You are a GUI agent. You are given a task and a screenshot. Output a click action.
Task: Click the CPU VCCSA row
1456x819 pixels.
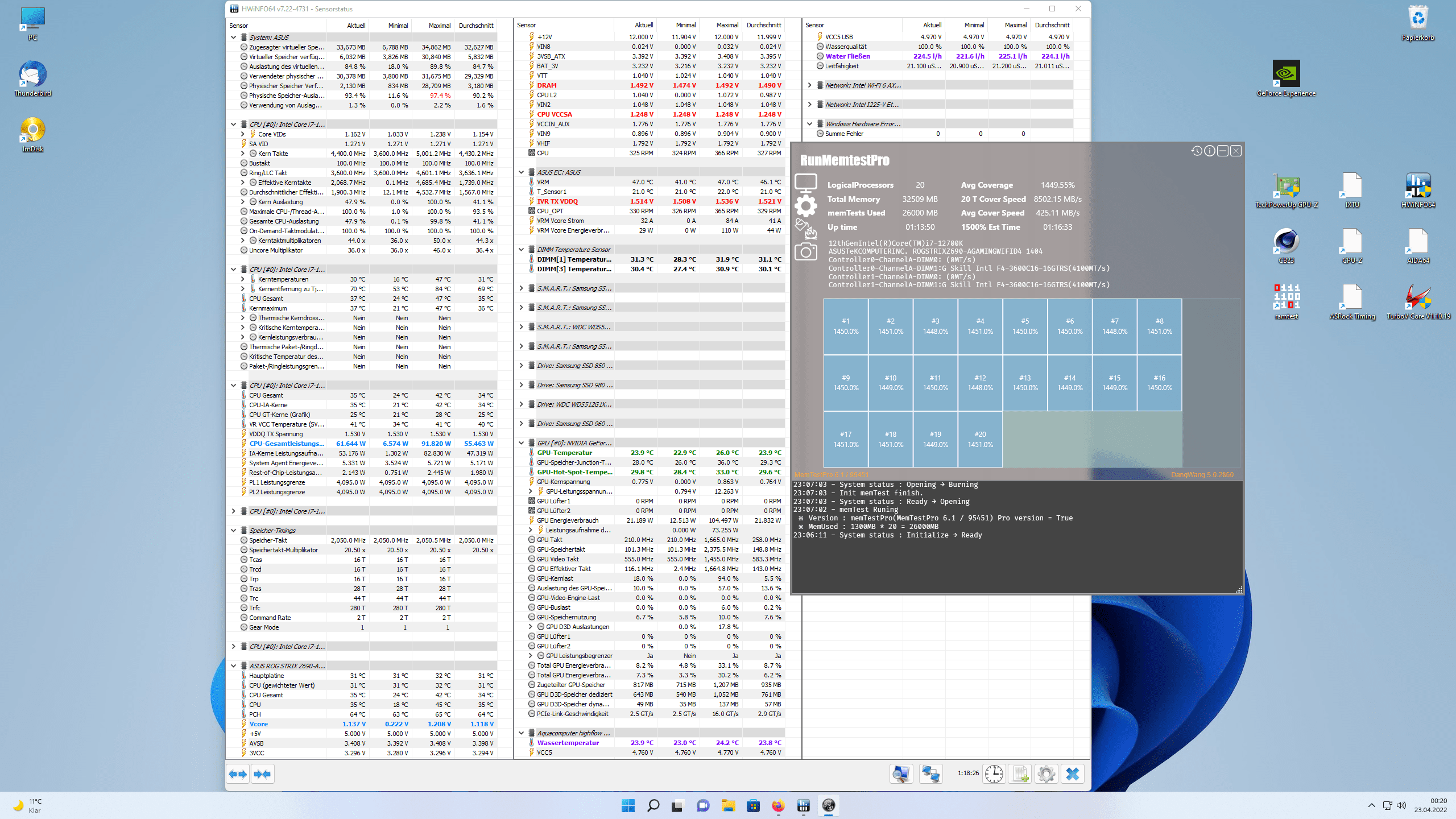[x=656, y=114]
